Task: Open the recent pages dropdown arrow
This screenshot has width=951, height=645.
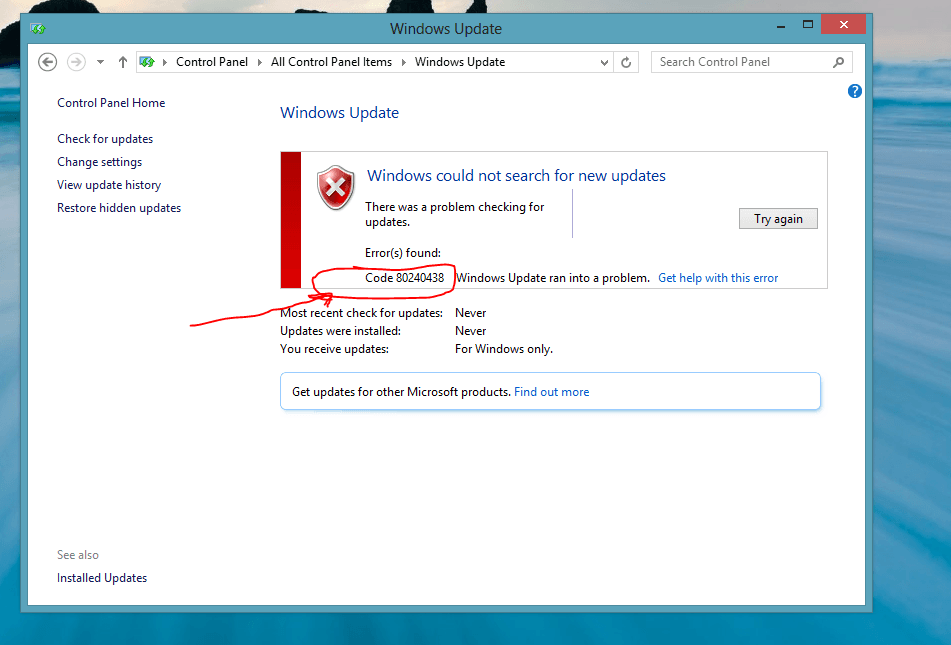Action: click(x=100, y=61)
